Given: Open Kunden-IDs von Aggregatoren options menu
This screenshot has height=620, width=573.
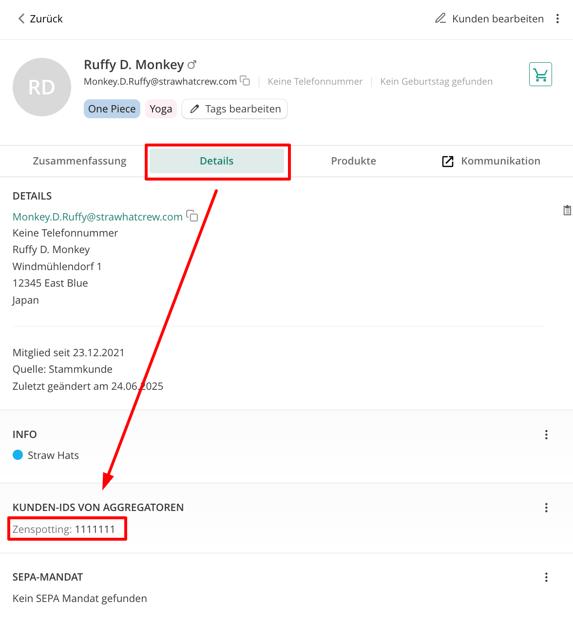Looking at the screenshot, I should coord(546,507).
